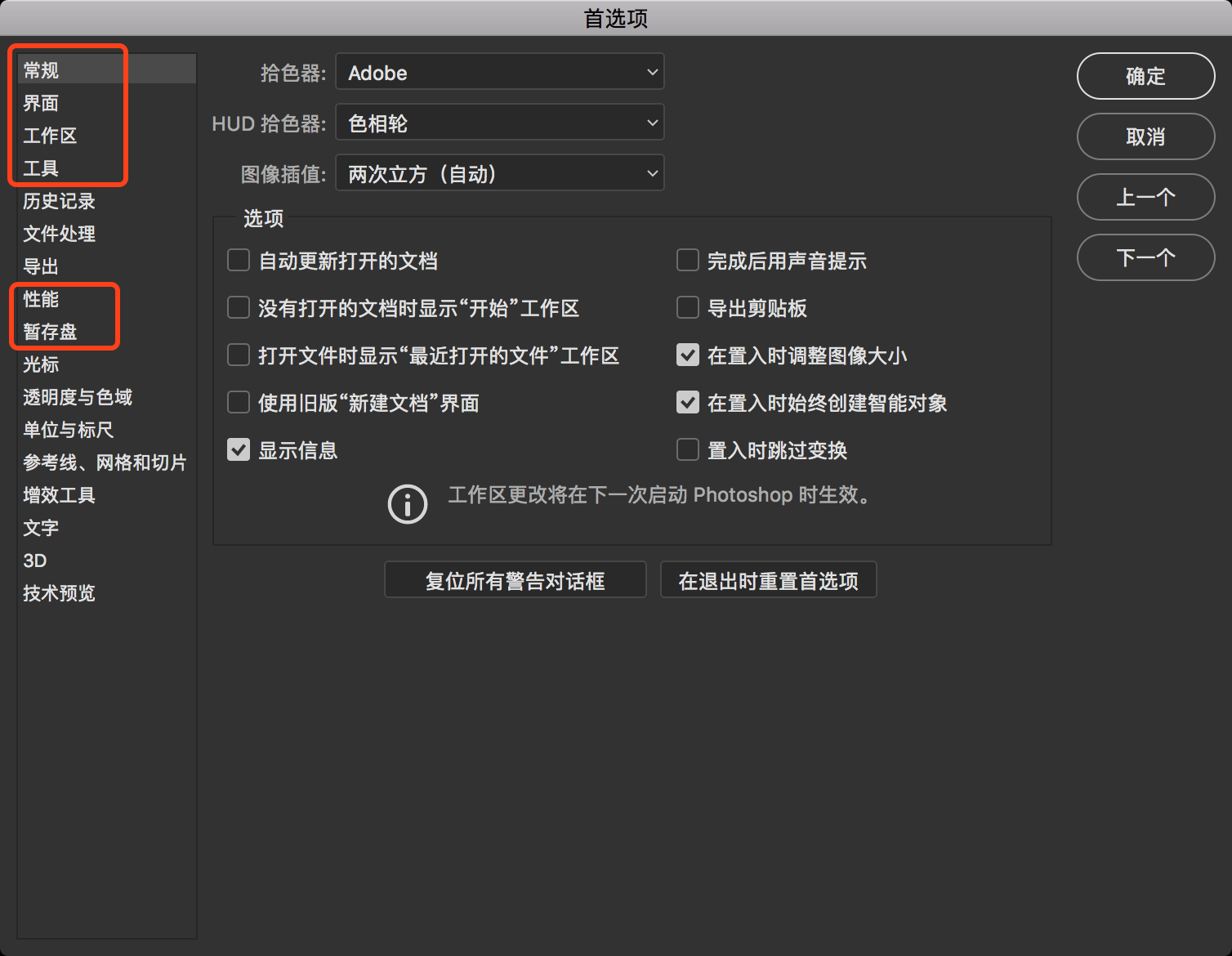Select 文件处理 in sidebar
The image size is (1232, 956).
(107, 234)
